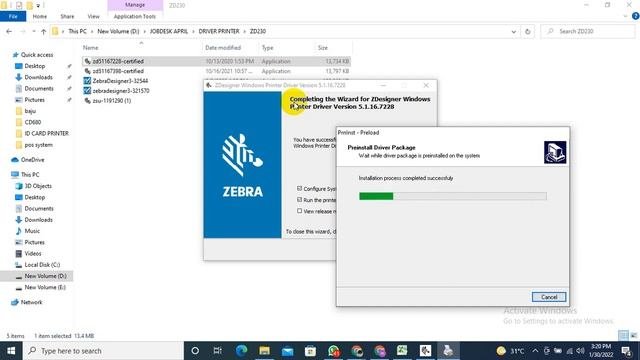Screen dimensions: 640x360
Task: Refresh the ZD230 folder view
Action: (528, 31)
